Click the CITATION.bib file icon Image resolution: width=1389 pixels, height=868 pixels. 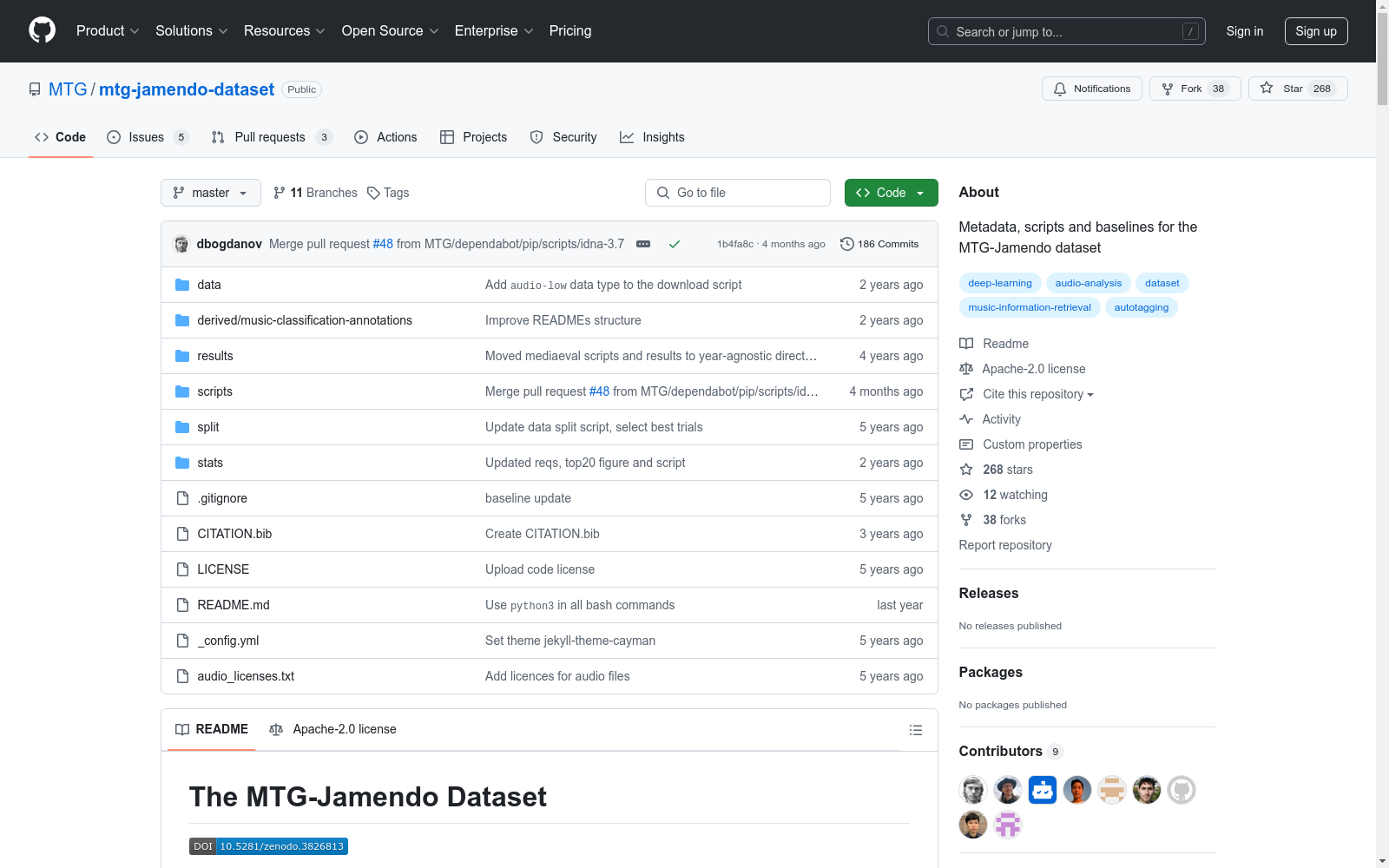coord(182,534)
